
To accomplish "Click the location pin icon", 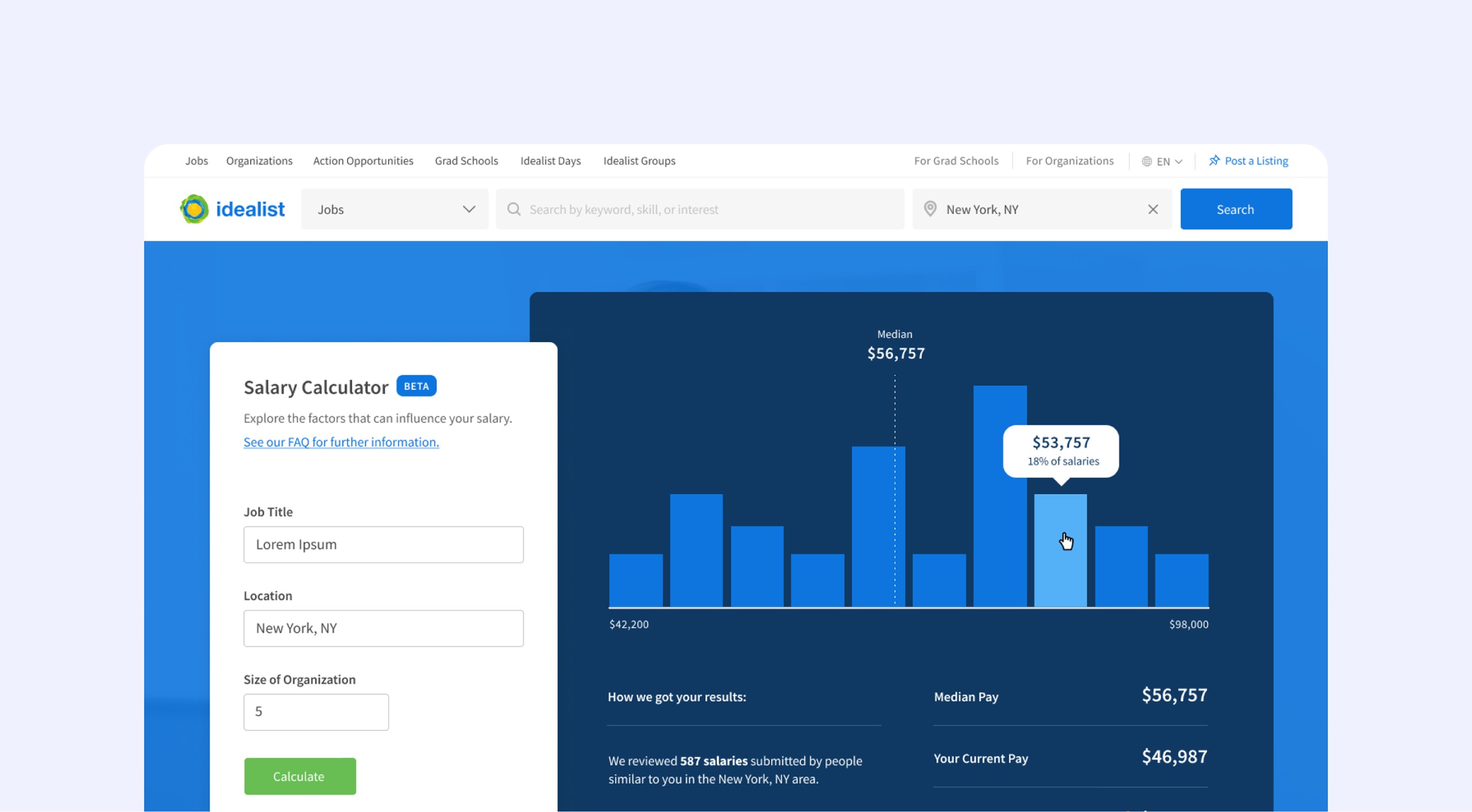I will click(x=930, y=209).
